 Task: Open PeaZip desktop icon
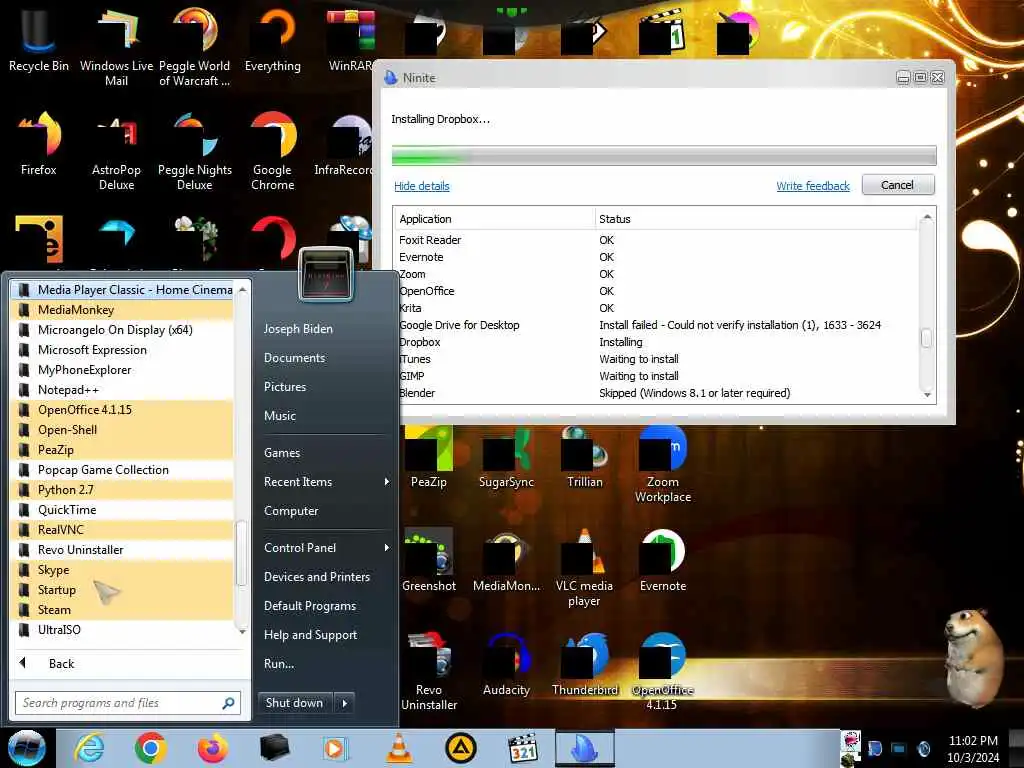coord(428,457)
